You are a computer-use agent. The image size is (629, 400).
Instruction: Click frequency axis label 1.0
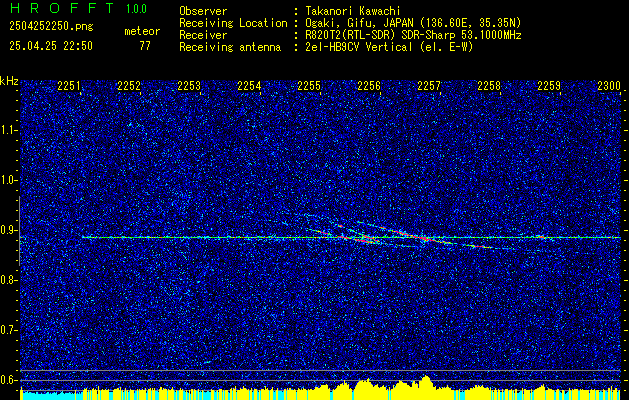(x=8, y=180)
